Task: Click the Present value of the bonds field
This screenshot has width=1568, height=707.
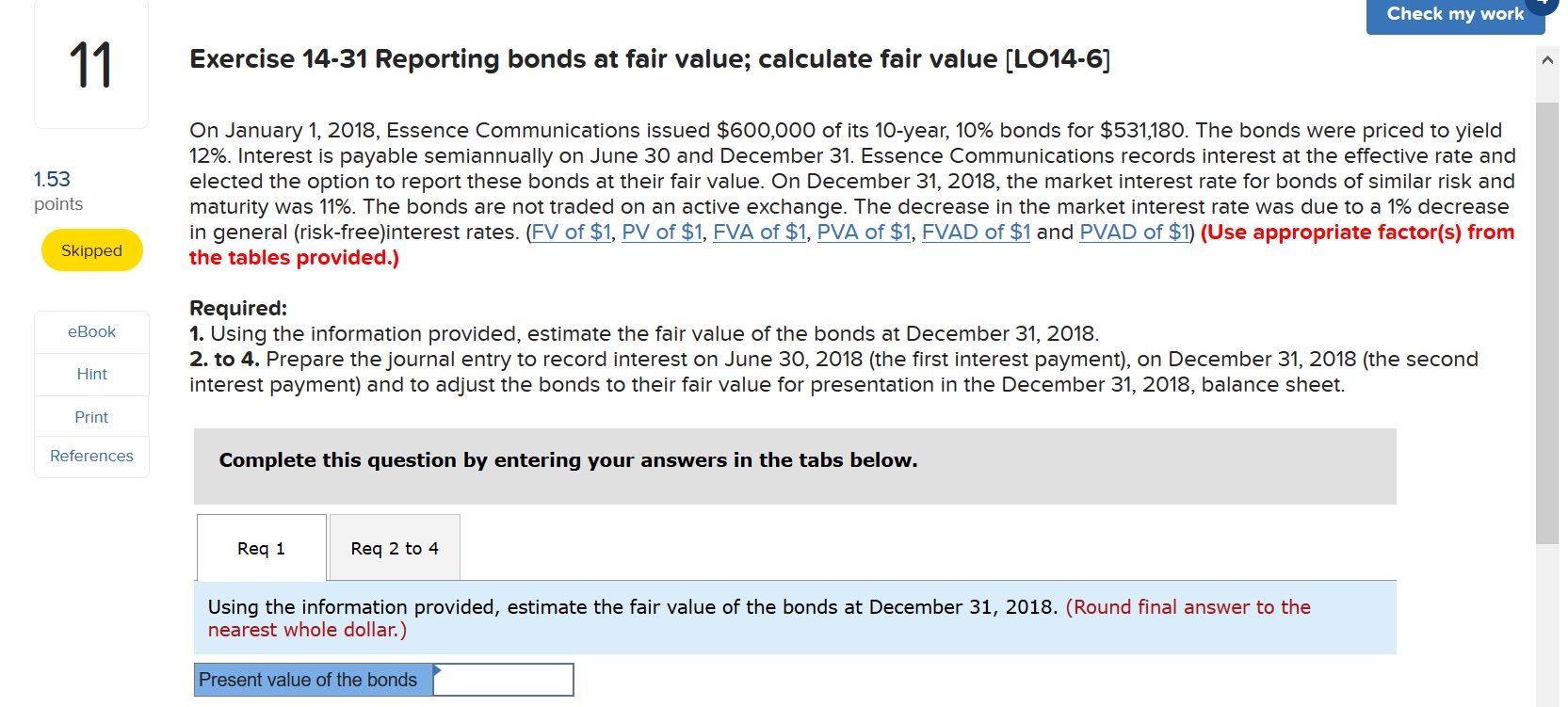Action: 504,679
